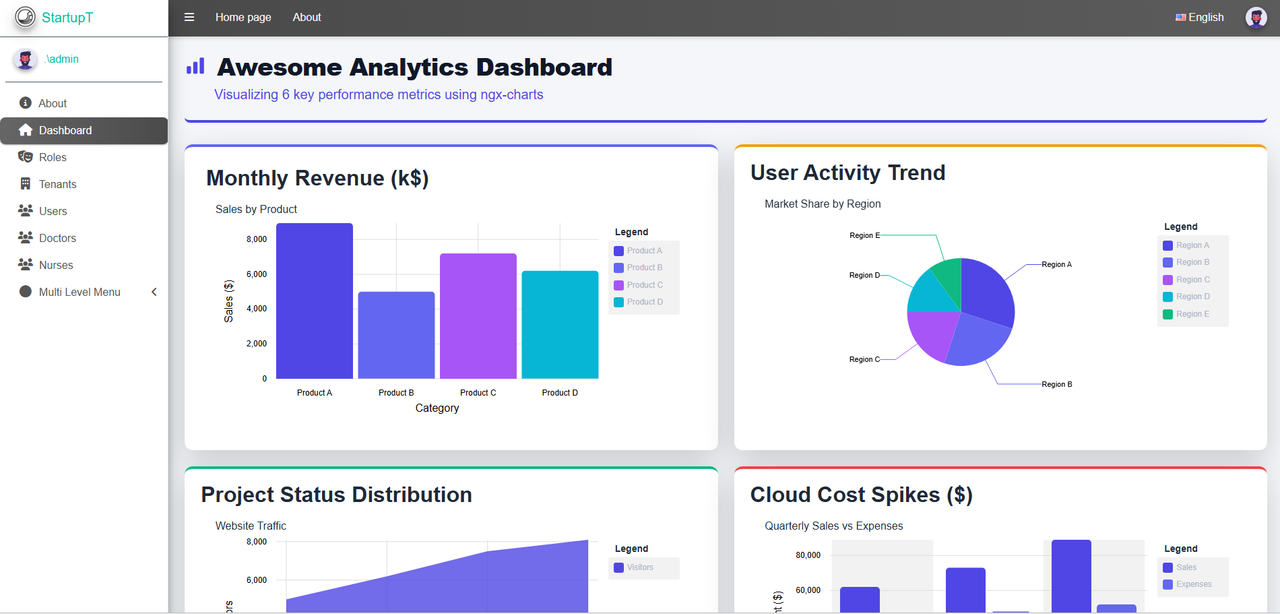Click the Product C bar in revenue chart
The width and height of the screenshot is (1280, 614).
tap(478, 316)
